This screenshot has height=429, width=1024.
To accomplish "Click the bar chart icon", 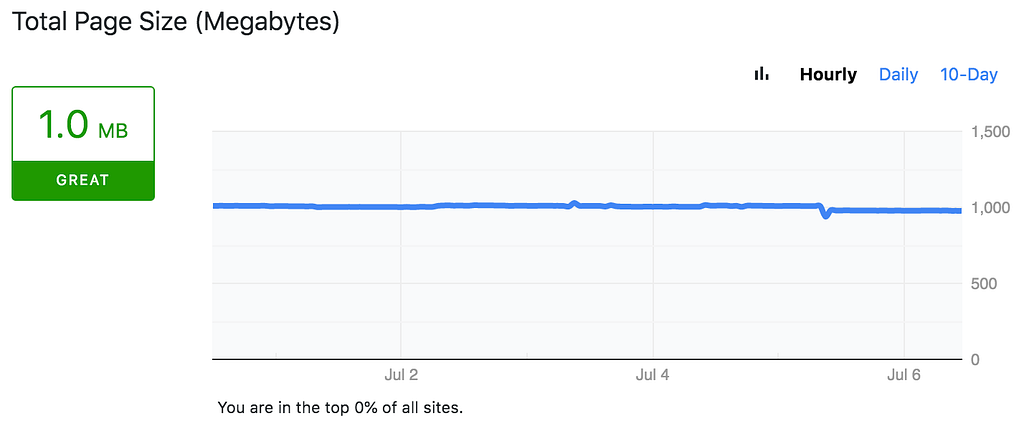I will point(762,74).
